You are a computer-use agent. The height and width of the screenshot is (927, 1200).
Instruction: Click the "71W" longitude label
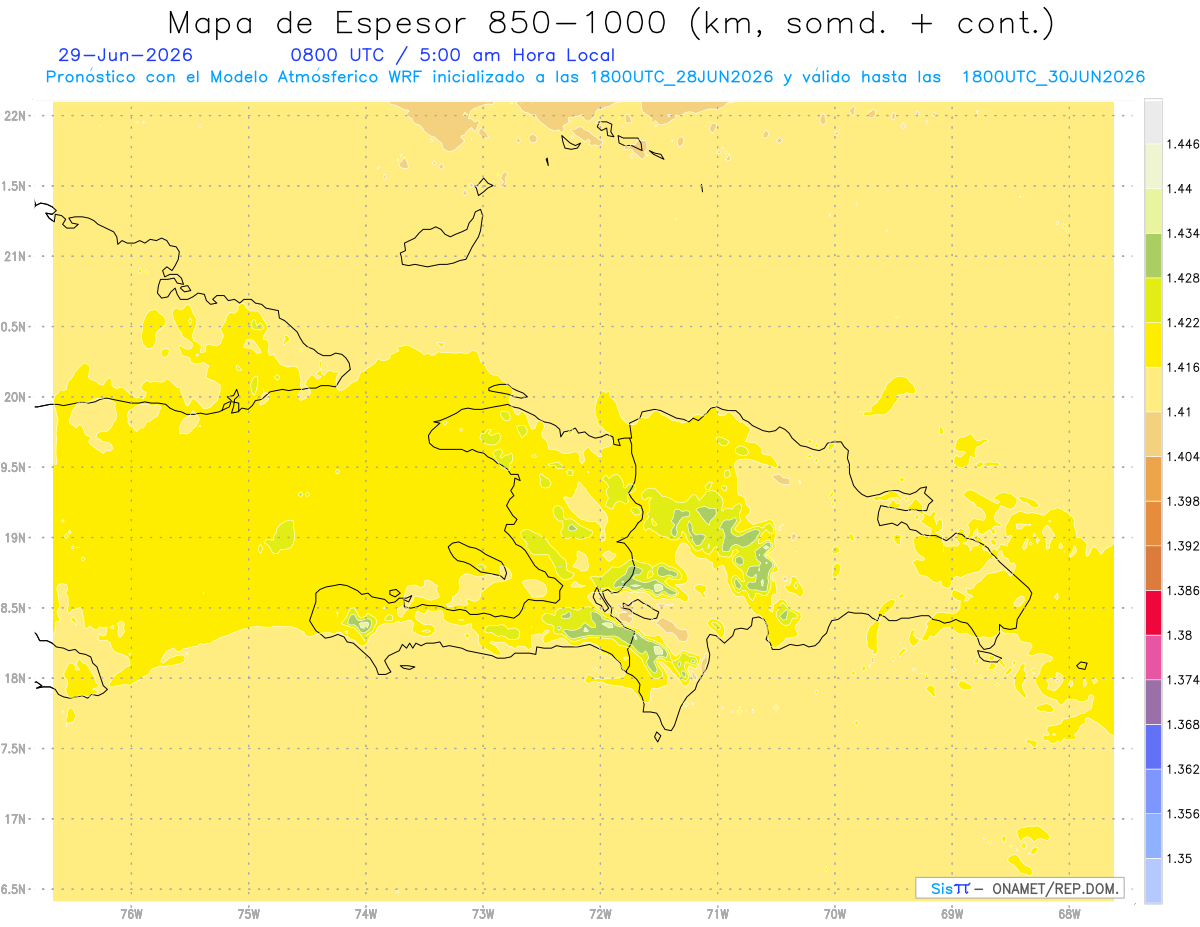(717, 914)
